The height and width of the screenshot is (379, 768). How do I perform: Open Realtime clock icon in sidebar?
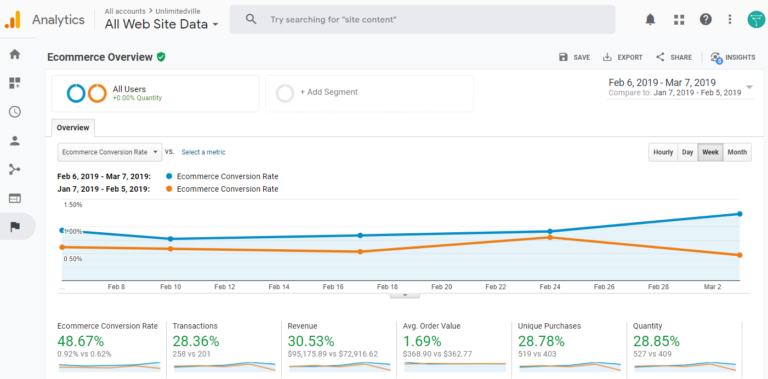tap(15, 112)
